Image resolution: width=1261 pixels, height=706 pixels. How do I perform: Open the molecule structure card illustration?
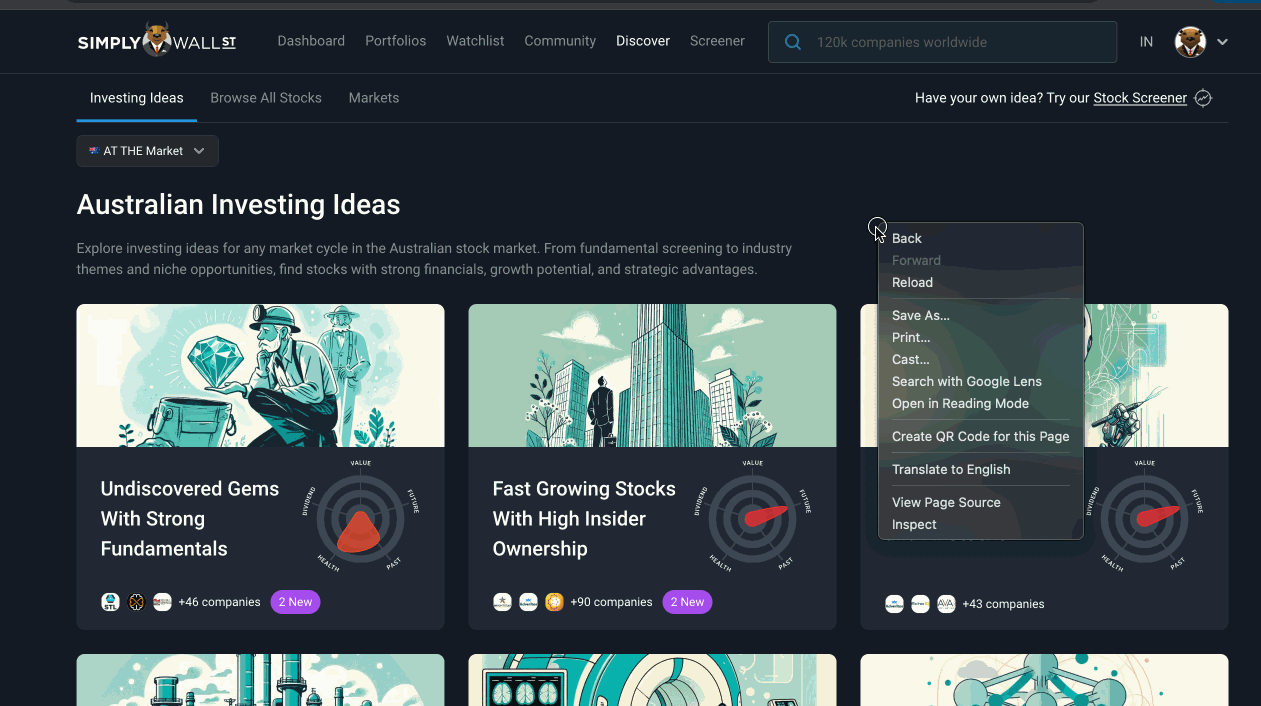click(1044, 680)
